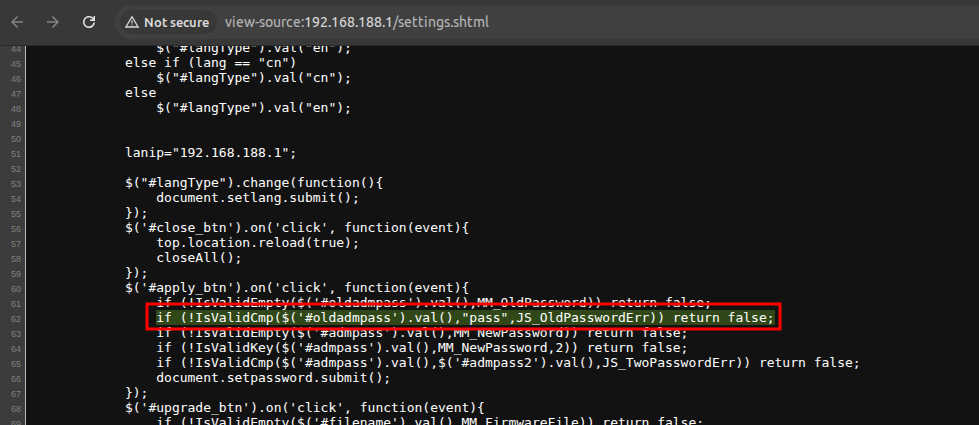Image resolution: width=979 pixels, height=425 pixels.
Task: Click line number 51 in the gutter
Action: click(x=15, y=153)
